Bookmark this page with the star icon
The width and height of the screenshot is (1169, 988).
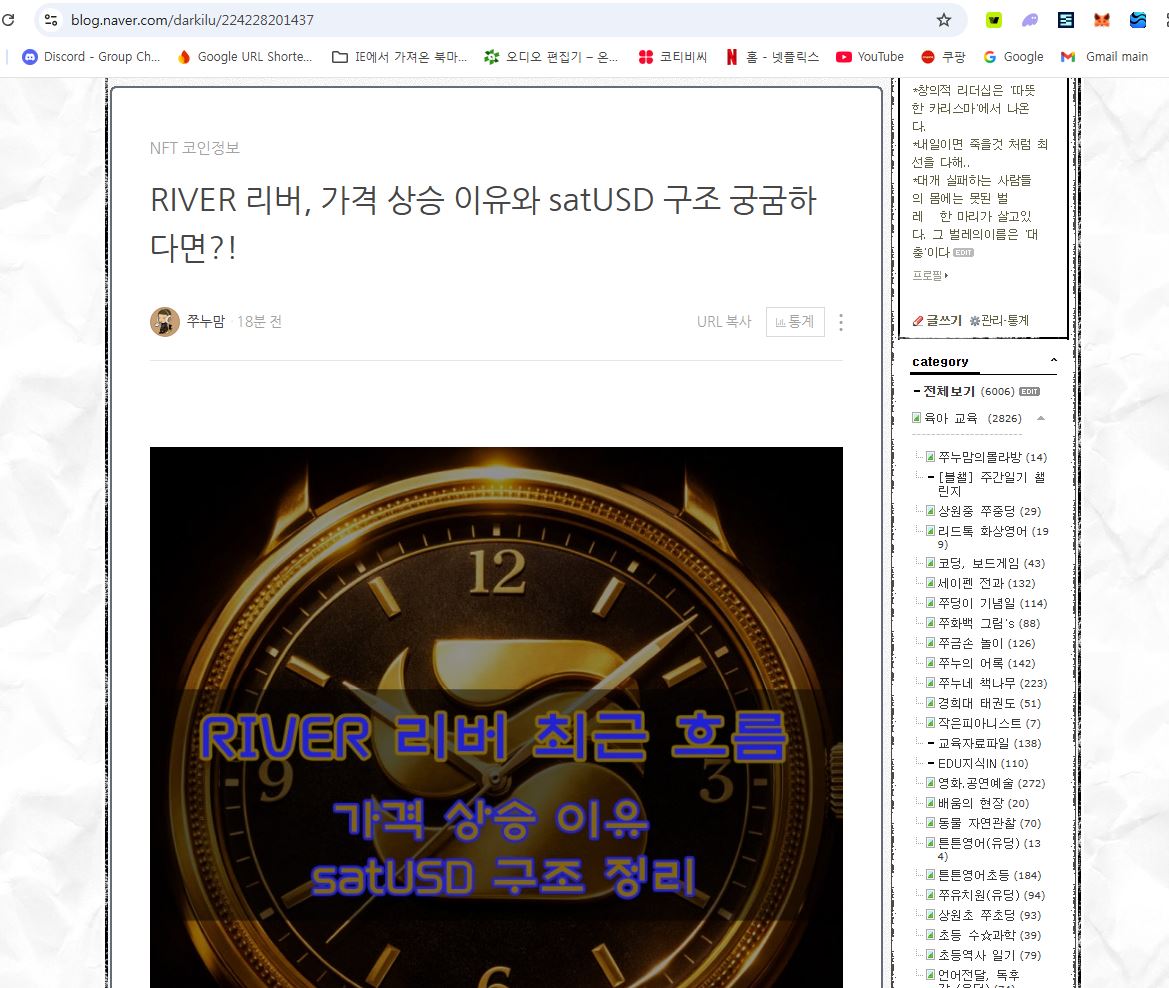coord(944,20)
